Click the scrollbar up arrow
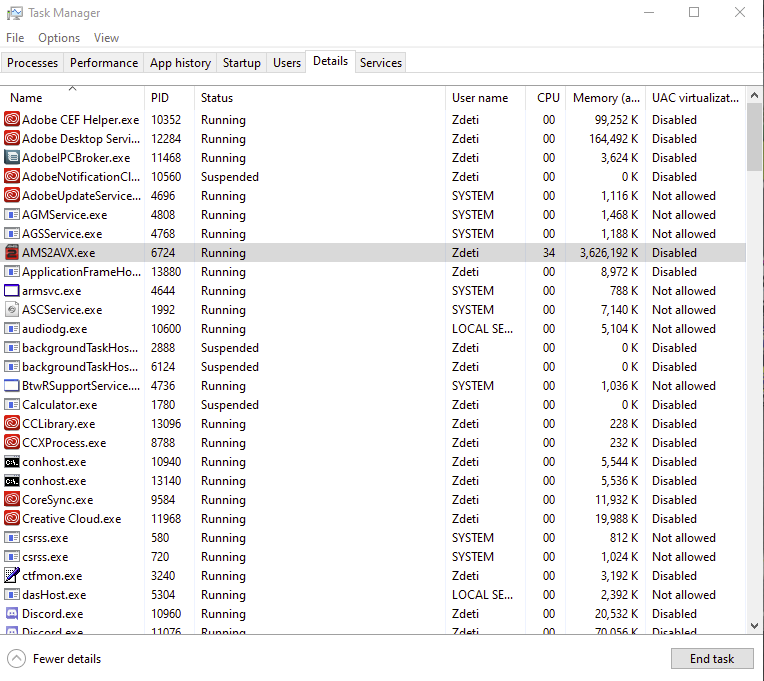Viewport: 764px width, 681px height. [x=754, y=95]
